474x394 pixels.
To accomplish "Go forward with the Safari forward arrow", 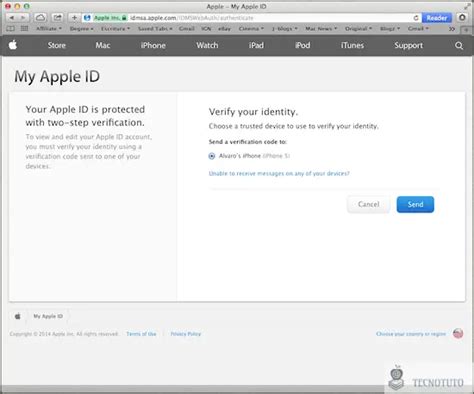I will [x=23, y=18].
